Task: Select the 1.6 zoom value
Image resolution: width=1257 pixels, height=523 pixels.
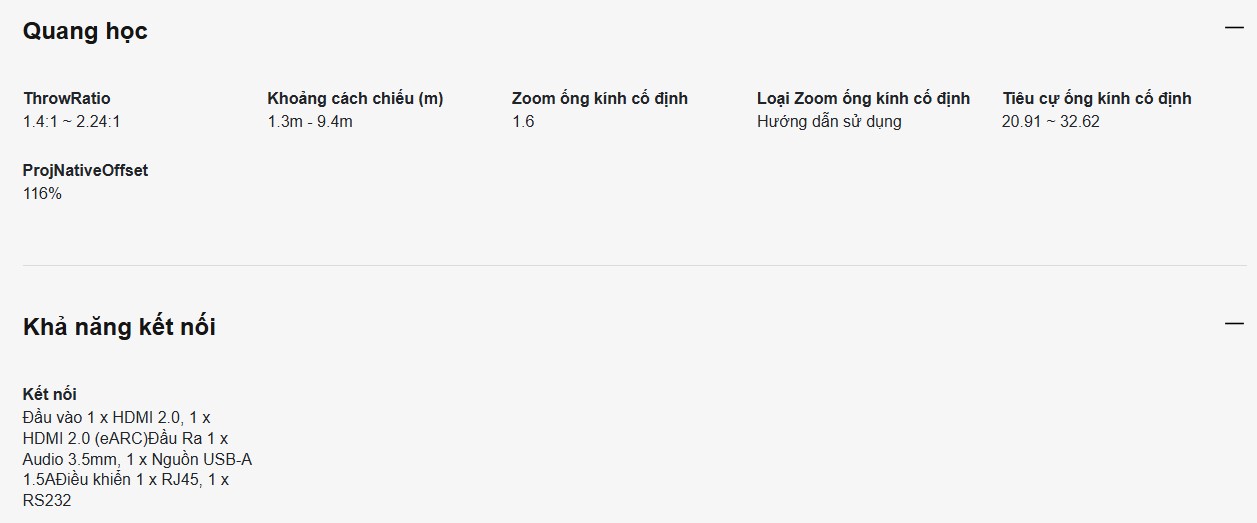Action: coord(523,122)
